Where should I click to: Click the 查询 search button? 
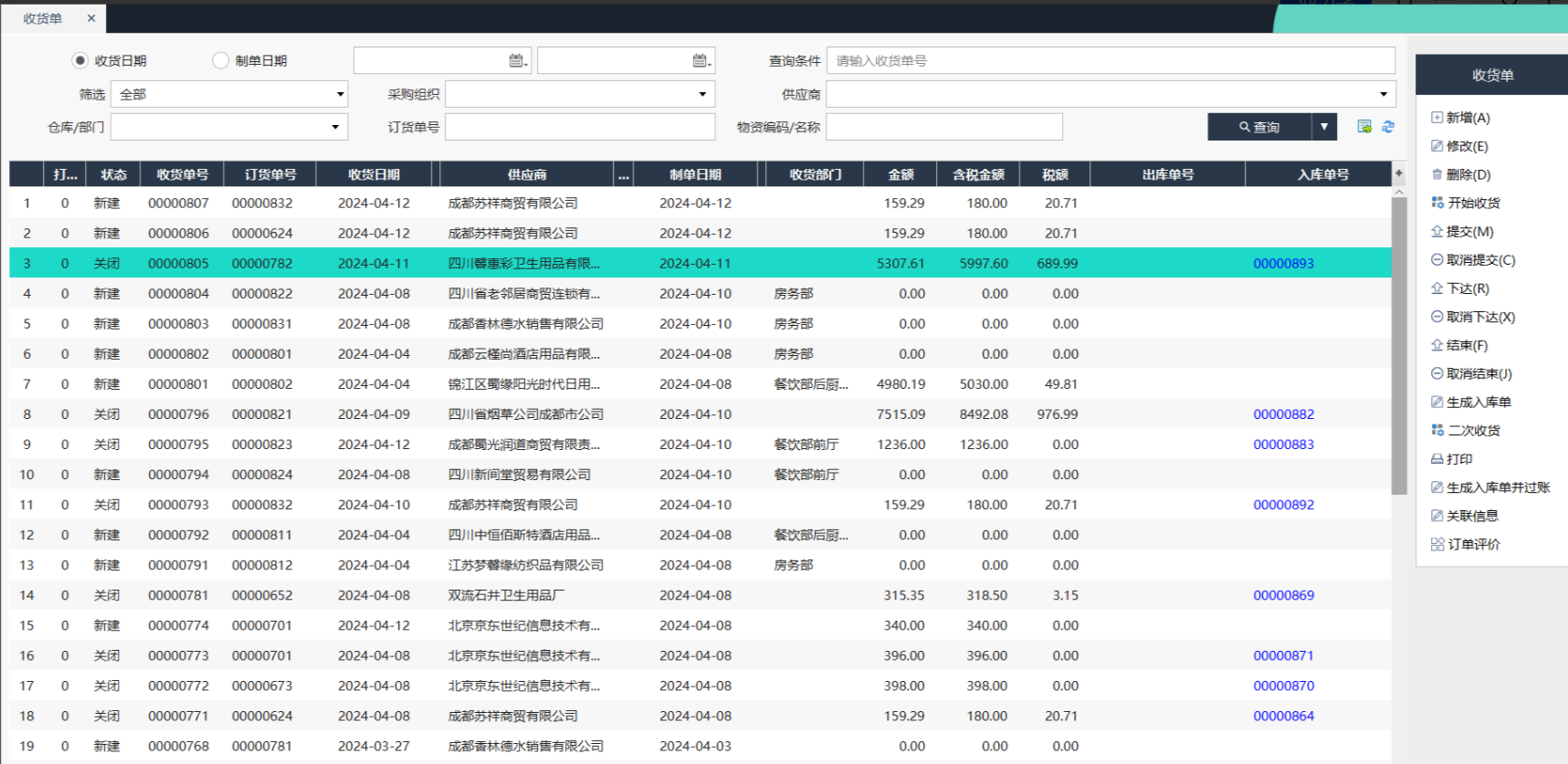coord(1259,127)
